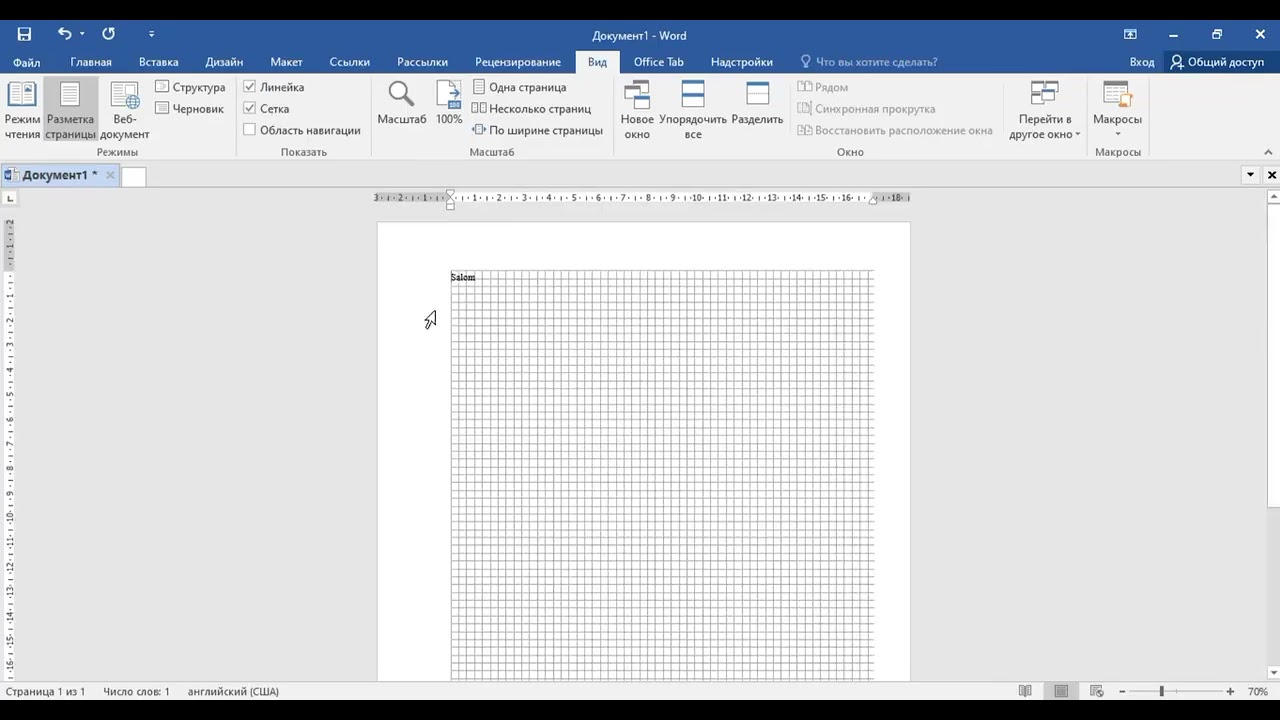Choose Page Width (По ширине страницы)
Viewport: 1280px width, 720px height.
coord(537,130)
